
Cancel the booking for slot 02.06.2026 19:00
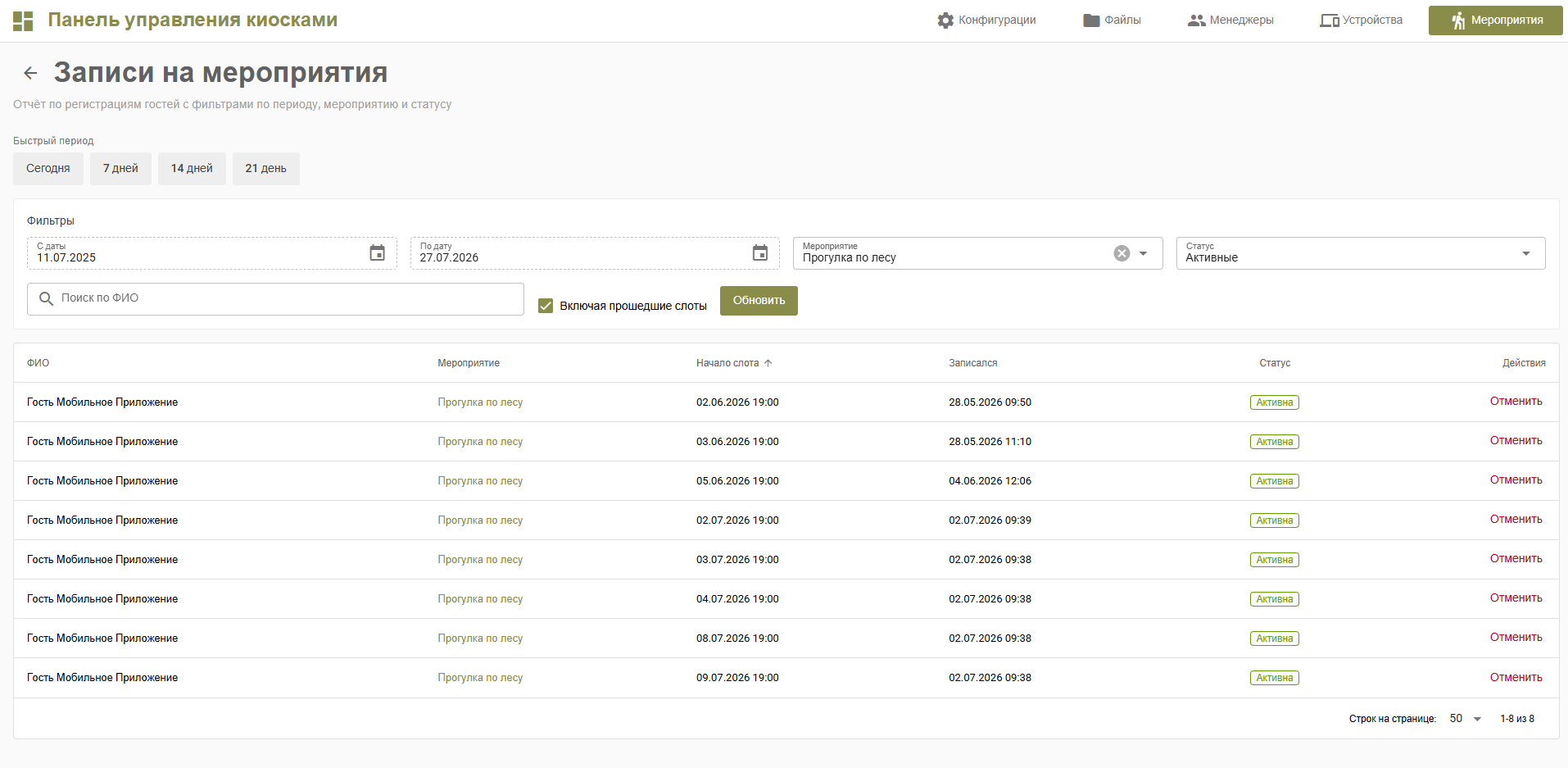[x=1516, y=402]
